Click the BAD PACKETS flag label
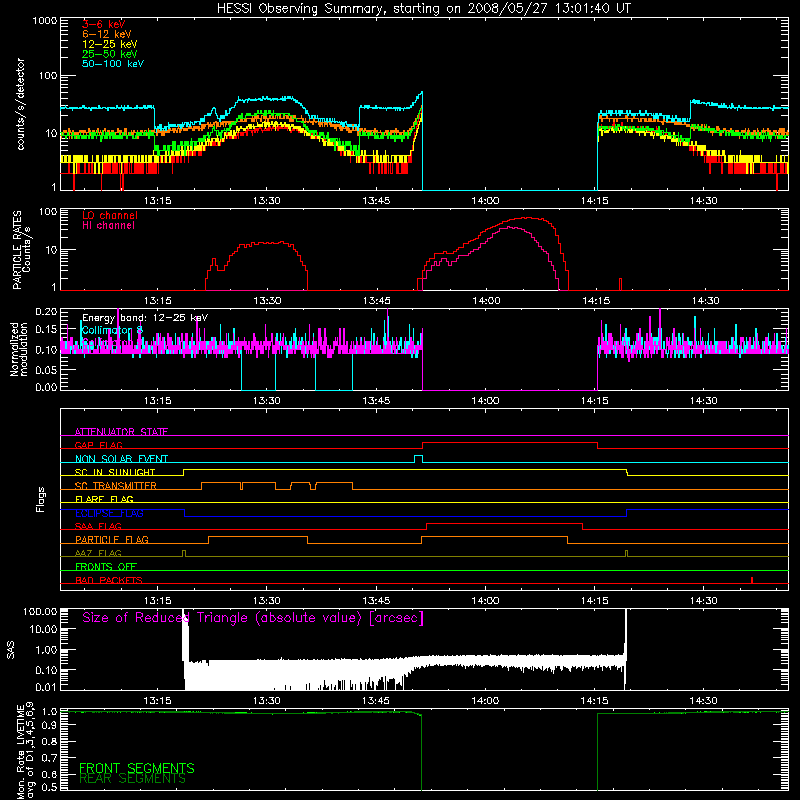This screenshot has height=800, width=800. (109, 580)
